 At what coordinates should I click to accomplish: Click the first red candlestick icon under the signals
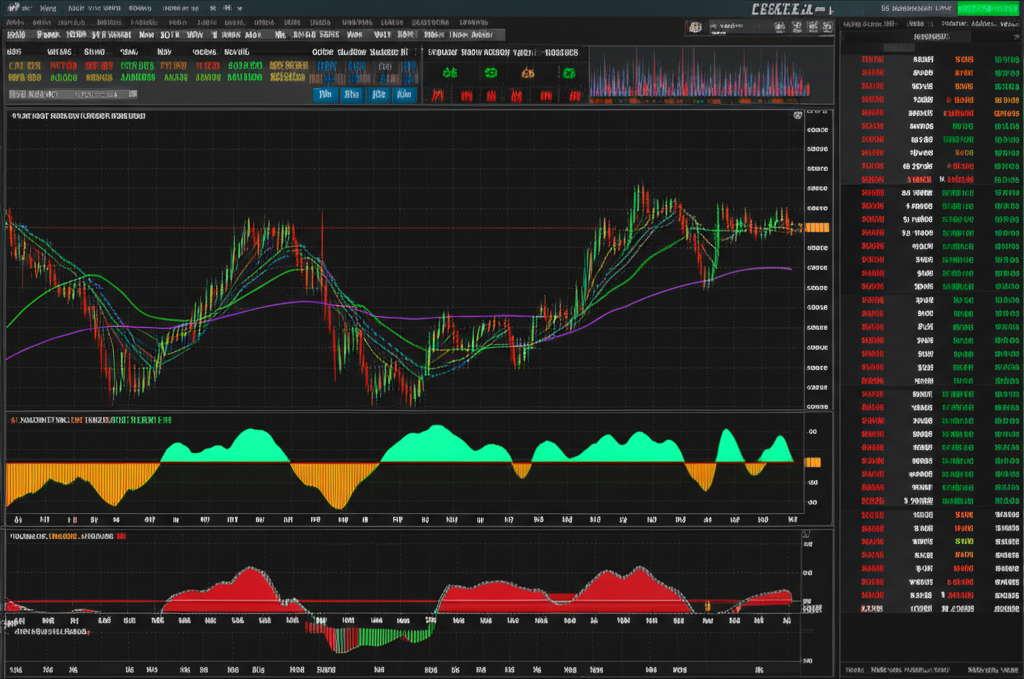438,96
